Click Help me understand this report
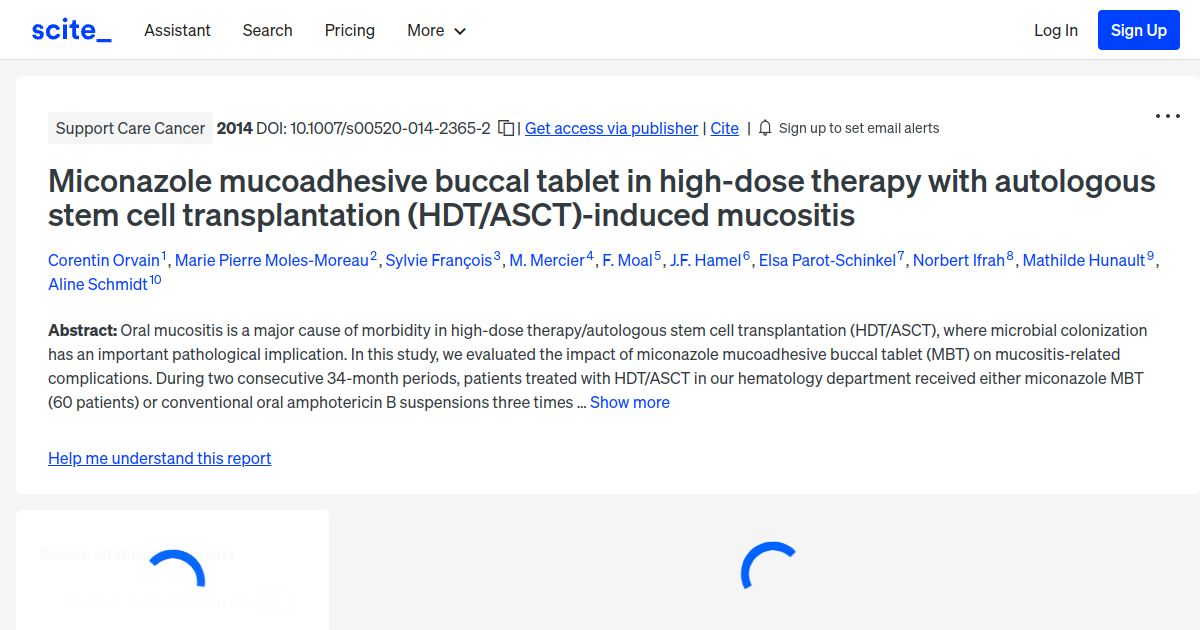The image size is (1200, 630). pos(159,458)
